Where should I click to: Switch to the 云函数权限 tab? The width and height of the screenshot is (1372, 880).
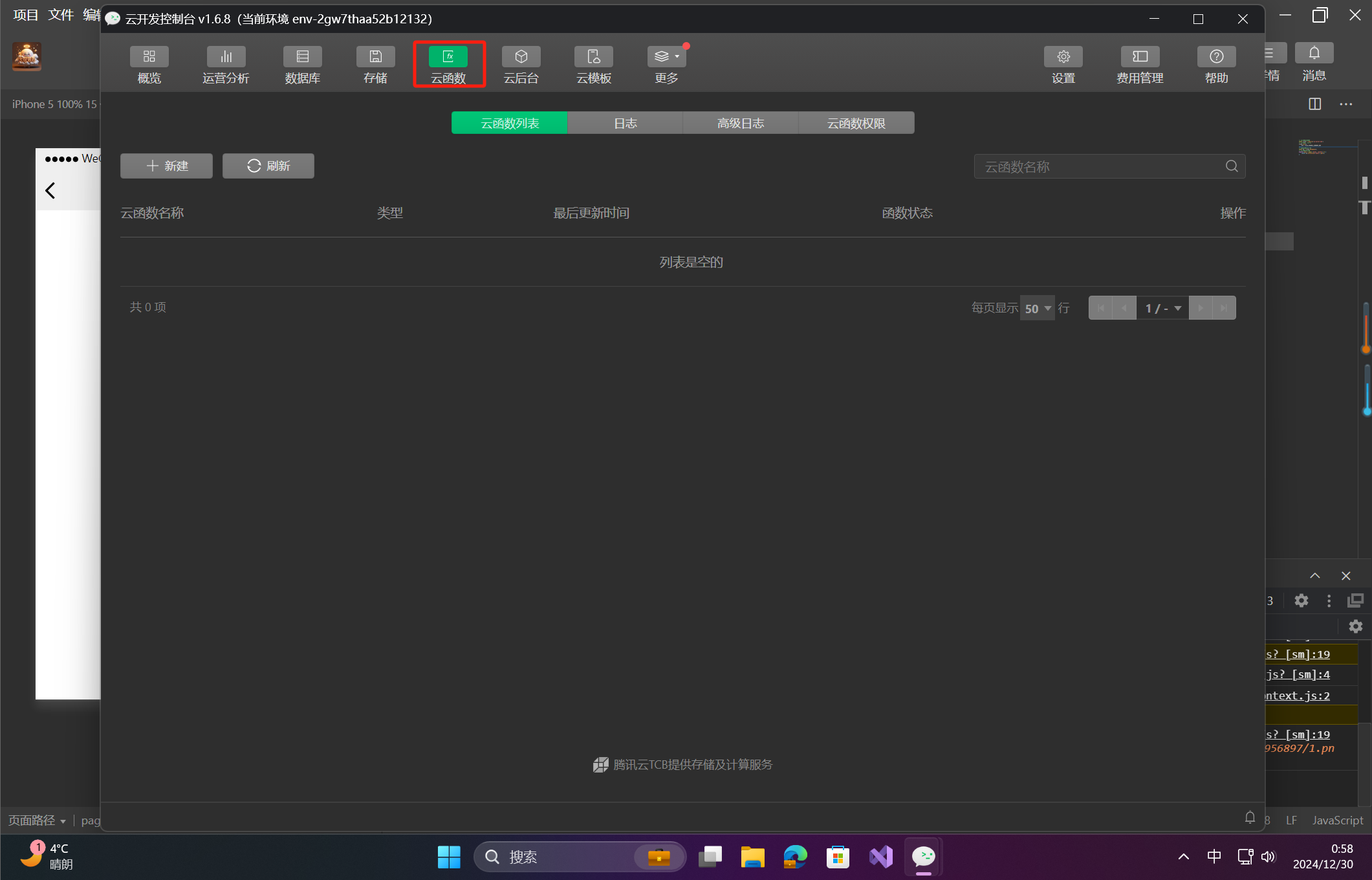click(856, 123)
